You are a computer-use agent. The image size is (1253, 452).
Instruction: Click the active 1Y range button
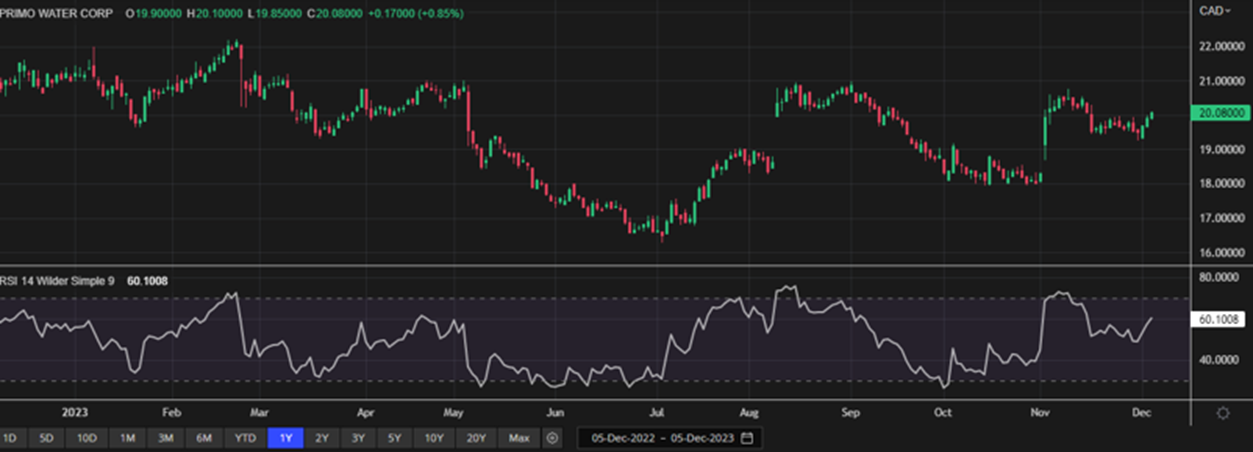pyautogui.click(x=287, y=438)
